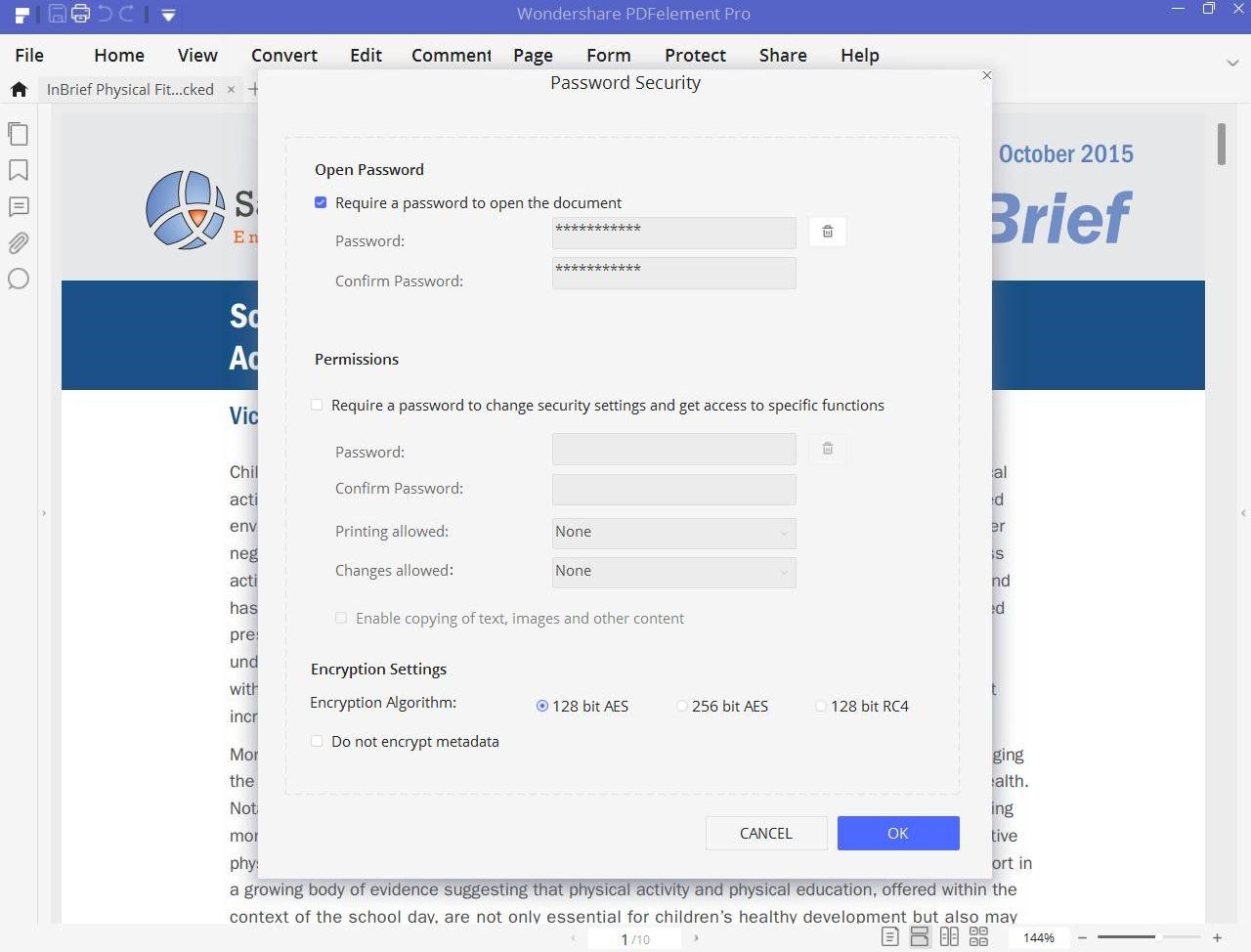The width and height of the screenshot is (1251, 952).
Task: Click the PDFelement logo icon in title bar
Action: point(22,15)
